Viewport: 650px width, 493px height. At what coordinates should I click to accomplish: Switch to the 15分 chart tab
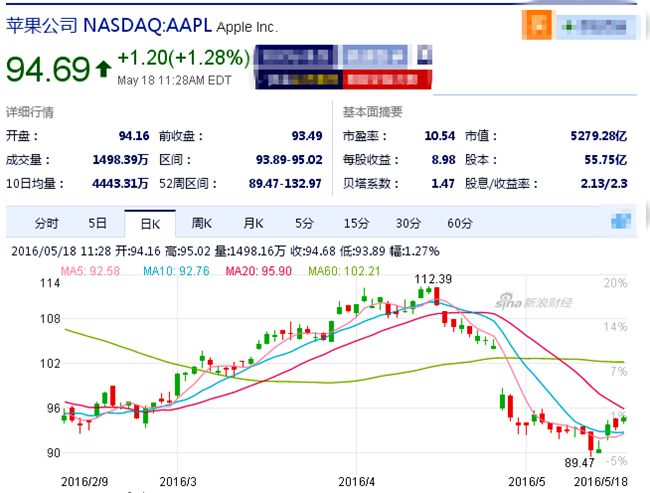(x=356, y=222)
